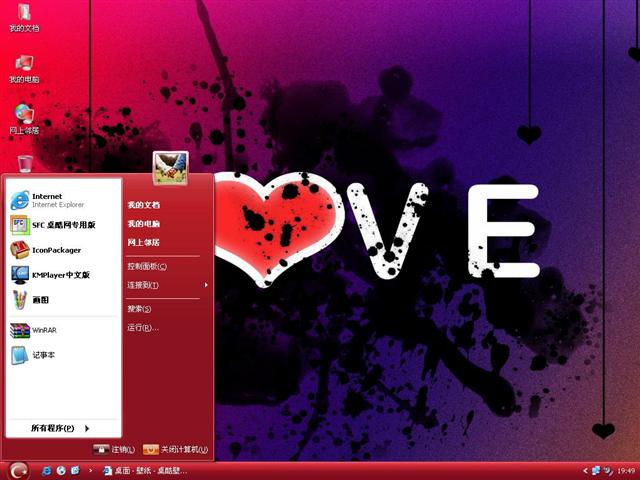Select 网上邻居 desktop icon
This screenshot has height=480, width=640.
point(24,119)
